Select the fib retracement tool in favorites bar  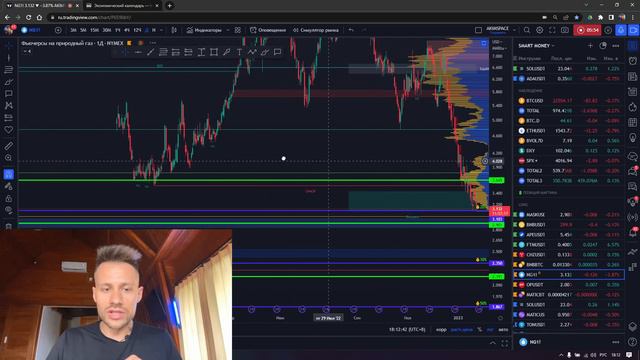point(163,52)
